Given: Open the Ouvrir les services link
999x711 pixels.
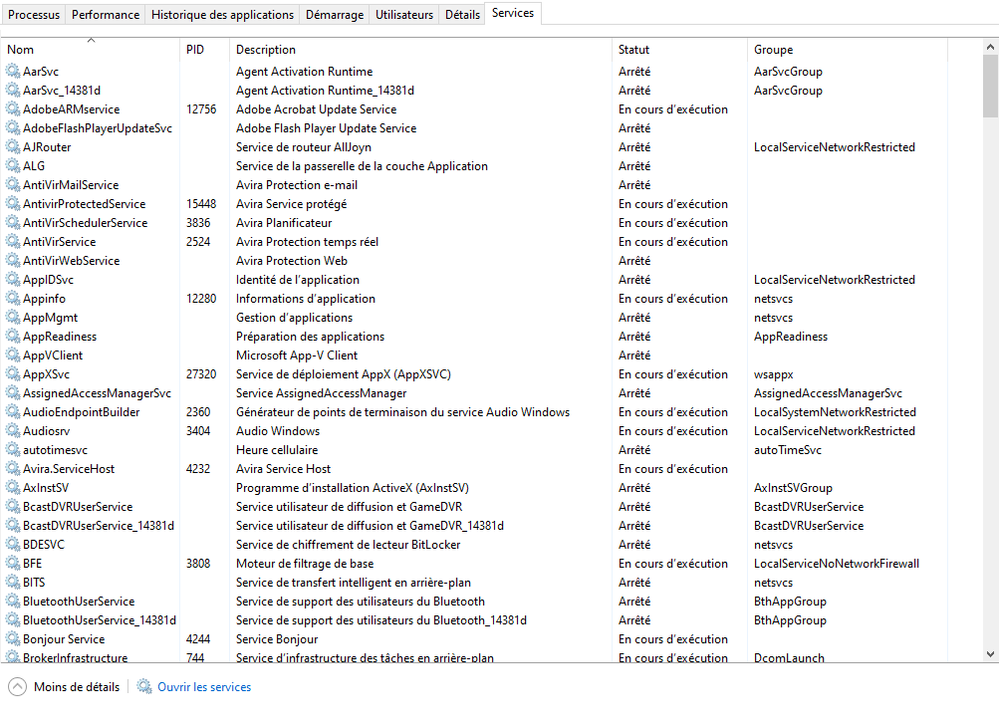Looking at the screenshot, I should coord(204,687).
